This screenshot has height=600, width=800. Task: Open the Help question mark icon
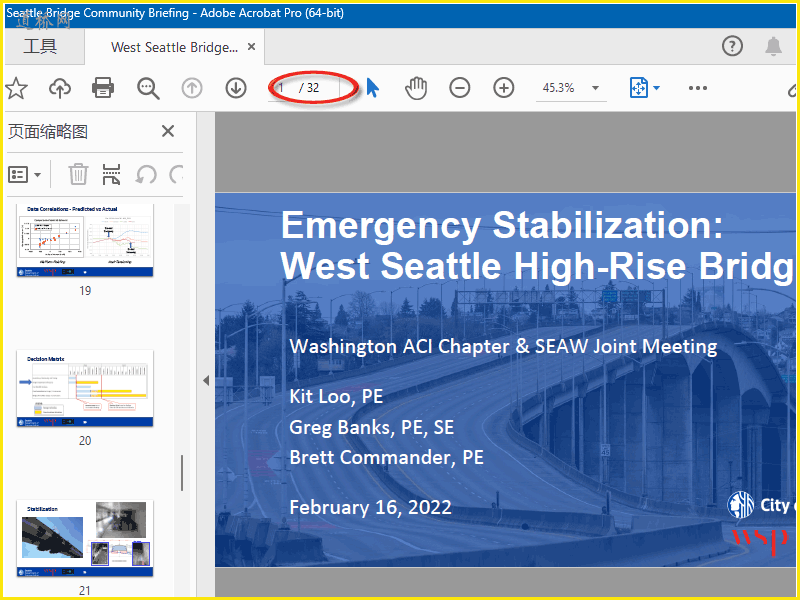(732, 46)
